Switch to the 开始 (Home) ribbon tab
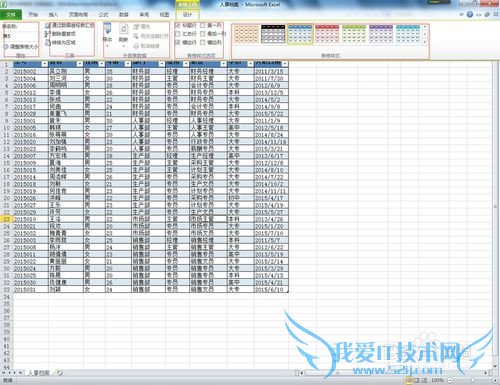The height and width of the screenshot is (385, 500). pyautogui.click(x=33, y=15)
